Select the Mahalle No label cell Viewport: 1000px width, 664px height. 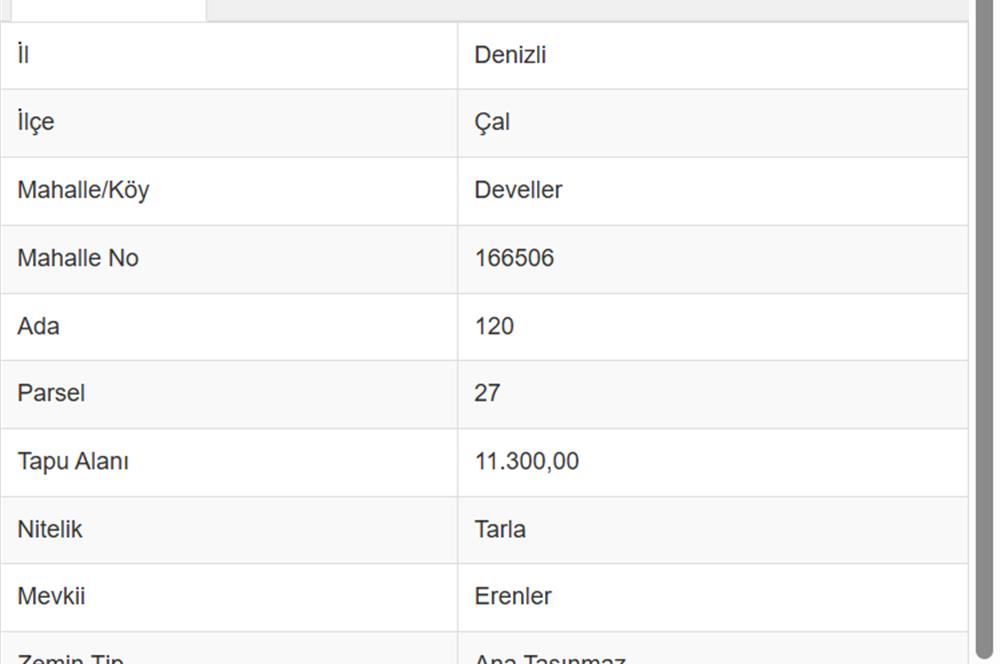[78, 258]
